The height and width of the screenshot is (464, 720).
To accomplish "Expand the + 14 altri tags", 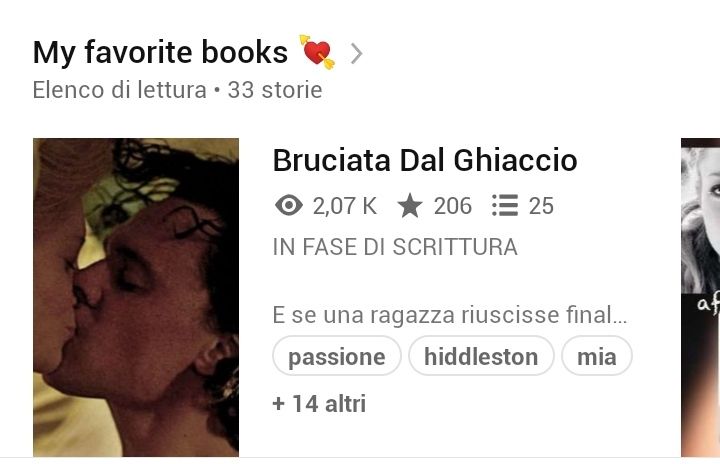I will (x=319, y=404).
